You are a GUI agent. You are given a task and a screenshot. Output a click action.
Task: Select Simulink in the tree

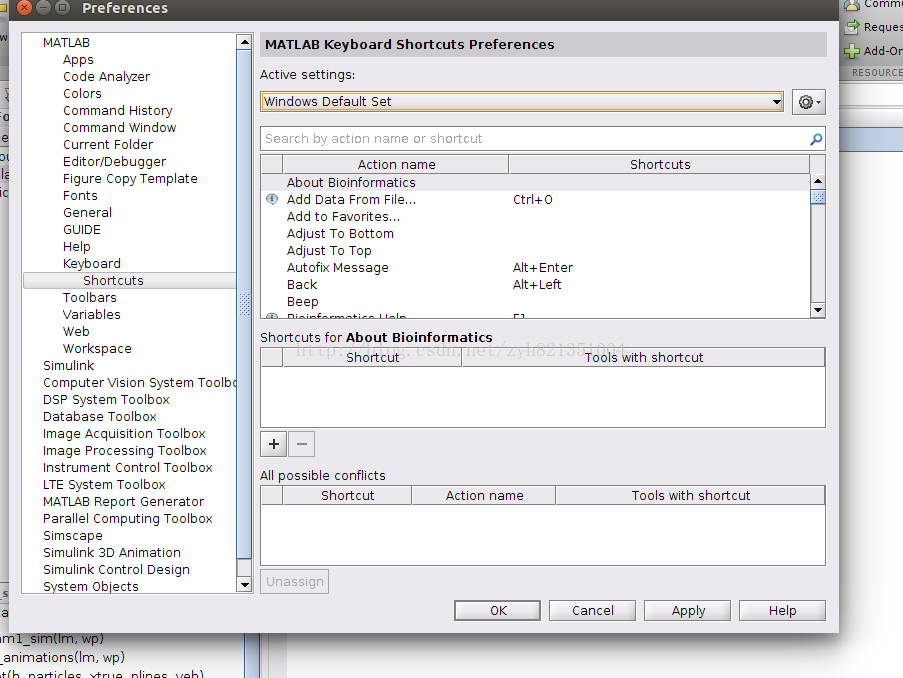point(69,366)
